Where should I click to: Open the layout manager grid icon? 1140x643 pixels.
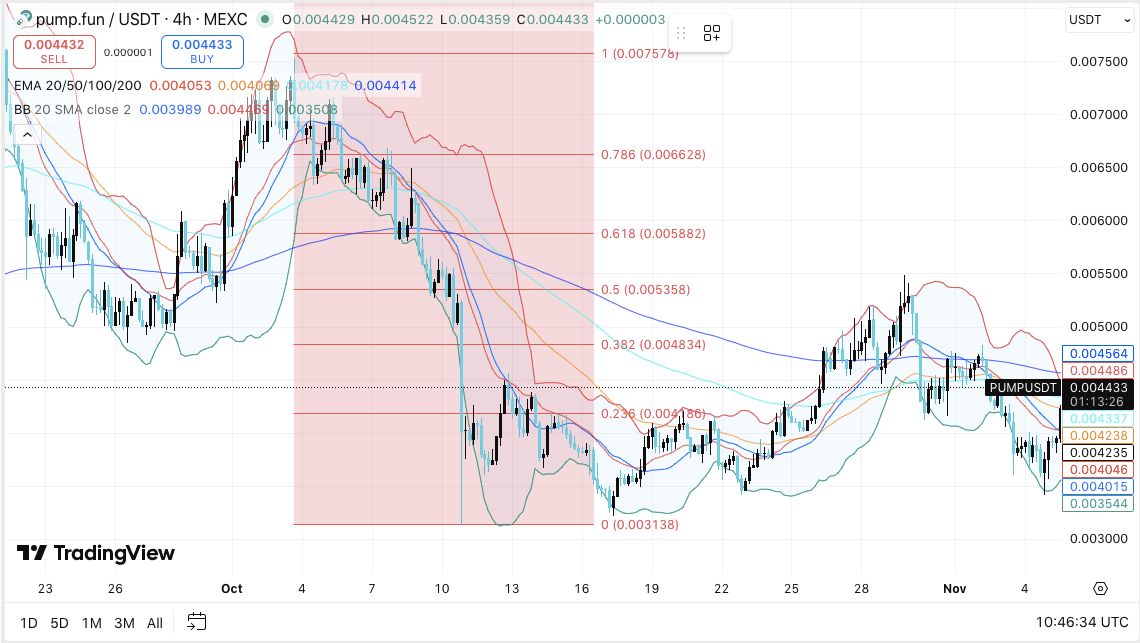[x=712, y=32]
